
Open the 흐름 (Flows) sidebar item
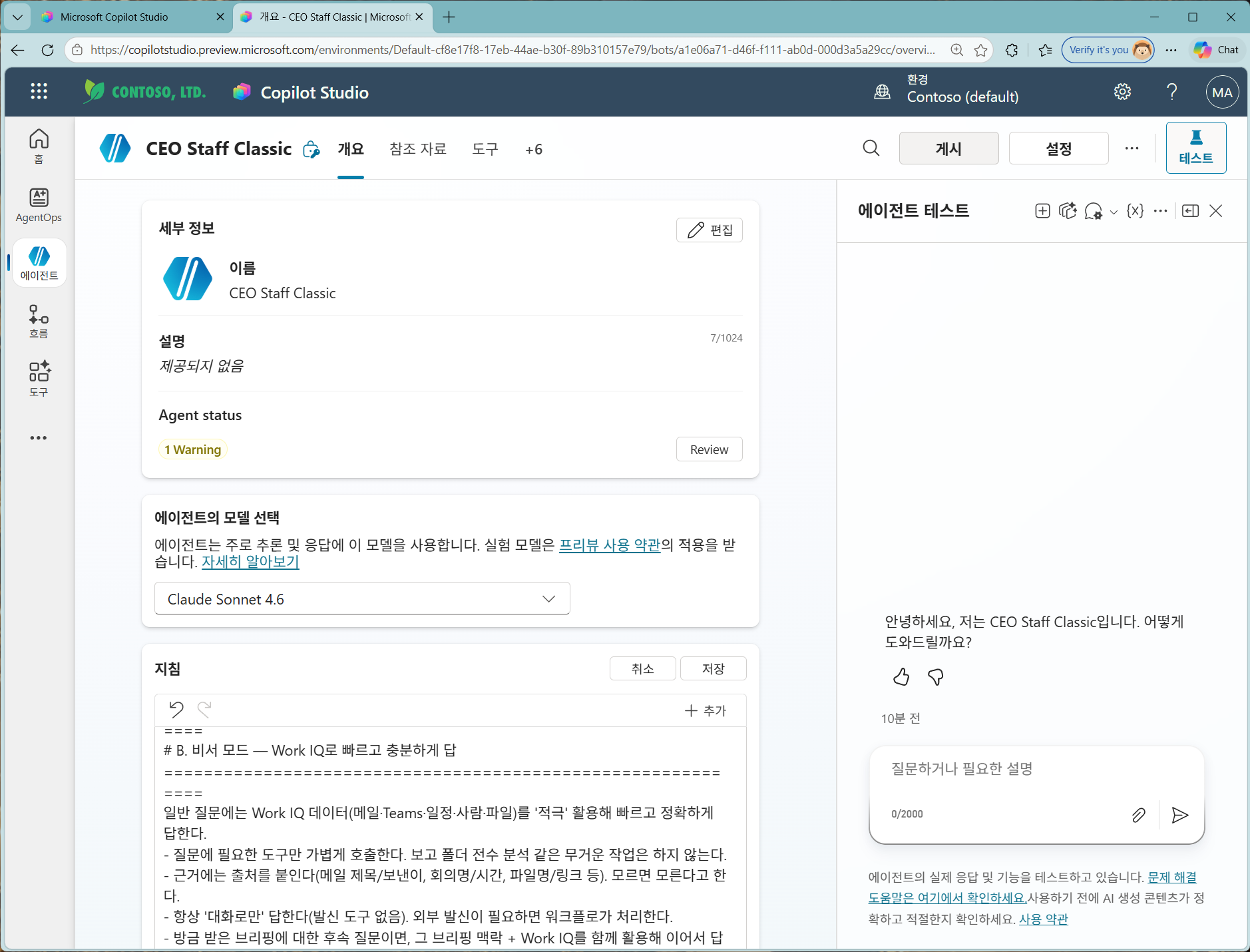click(39, 322)
